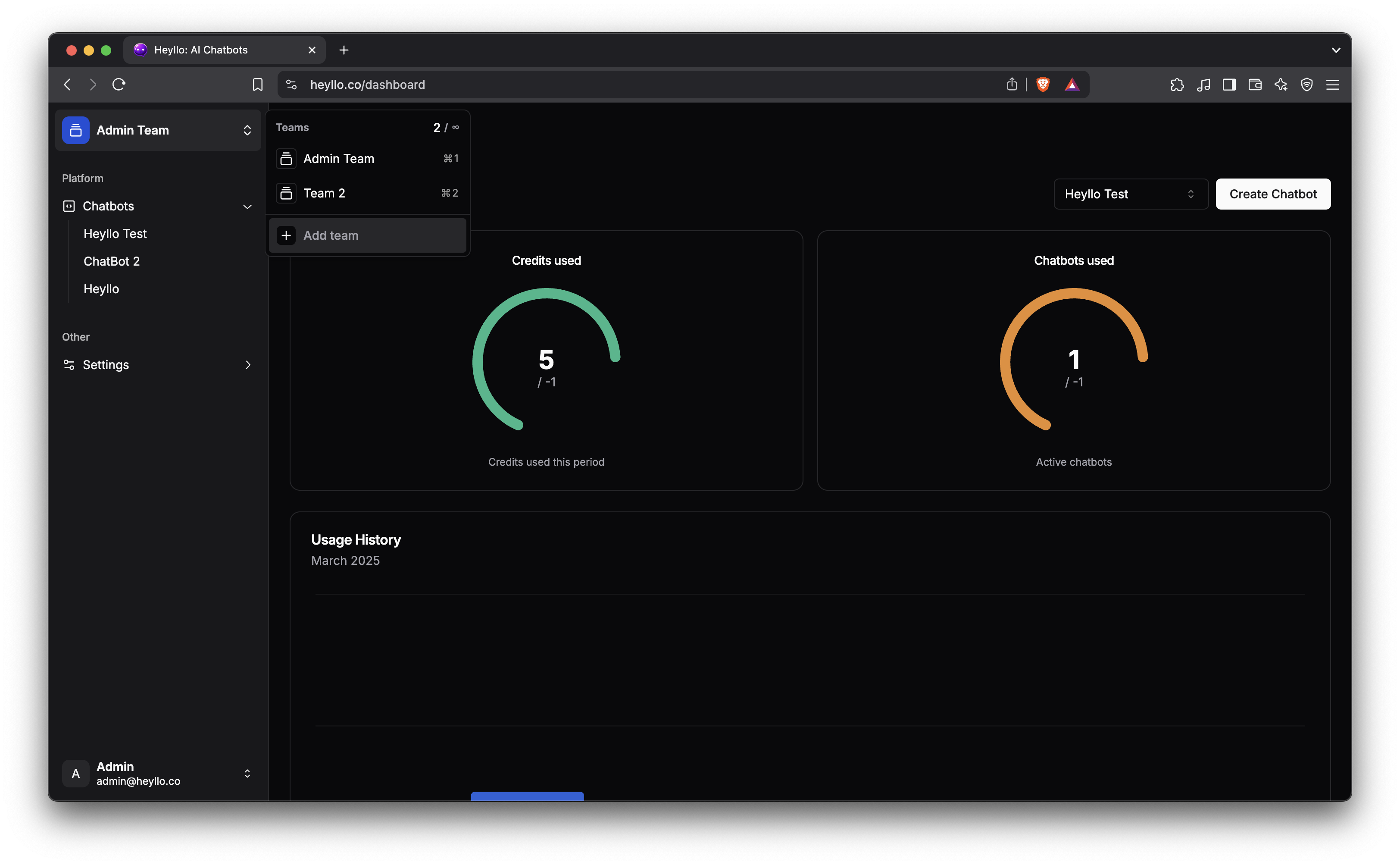Toggle the Admin Team switcher dropdown

tap(158, 130)
